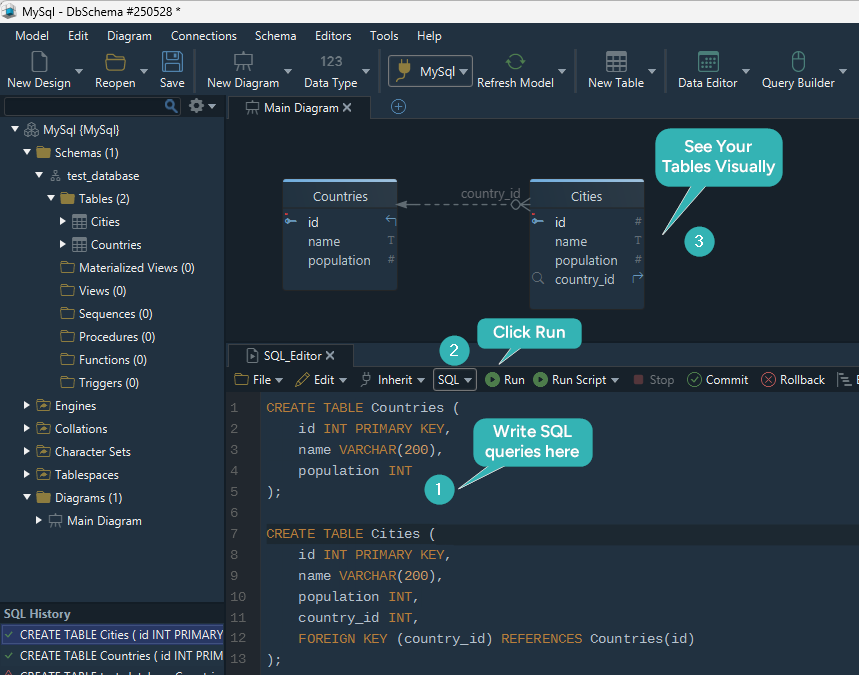
Task: Expand the Countries table node
Action: tap(62, 244)
